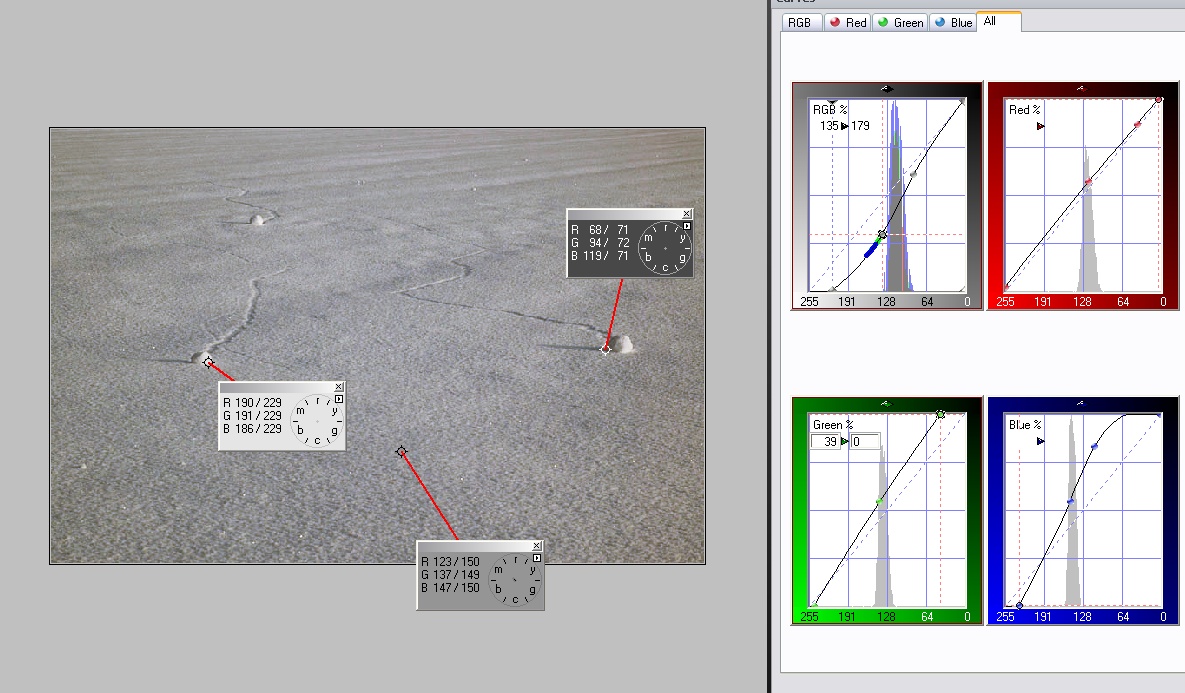Select the sample crosshair at the left rock
Viewport: 1185px width, 693px height.
click(x=209, y=362)
